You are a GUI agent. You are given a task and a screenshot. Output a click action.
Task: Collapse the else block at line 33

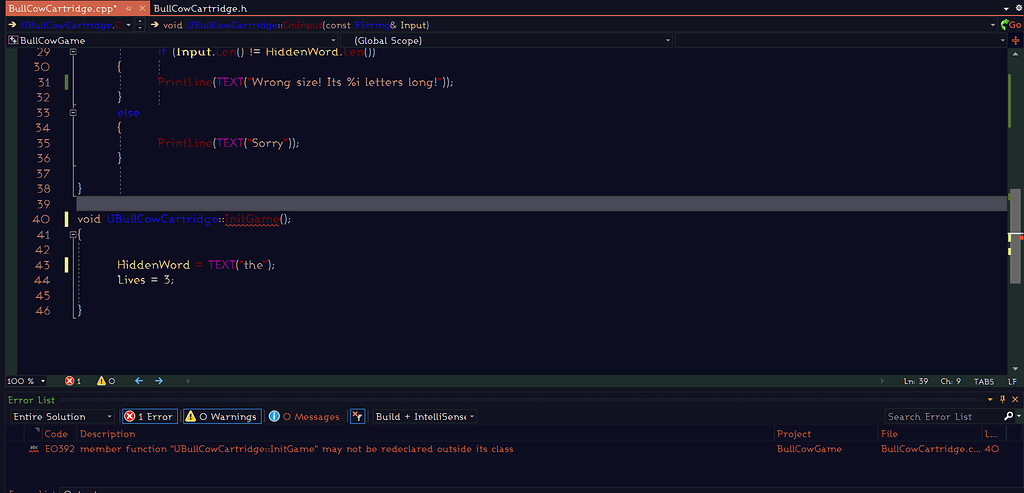coord(73,113)
